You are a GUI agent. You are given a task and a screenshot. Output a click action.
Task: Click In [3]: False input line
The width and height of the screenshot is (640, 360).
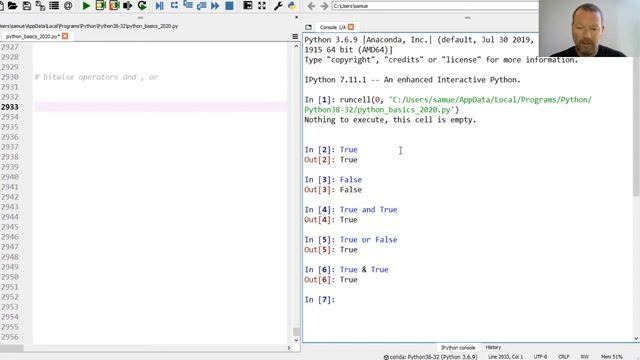[x=333, y=180]
